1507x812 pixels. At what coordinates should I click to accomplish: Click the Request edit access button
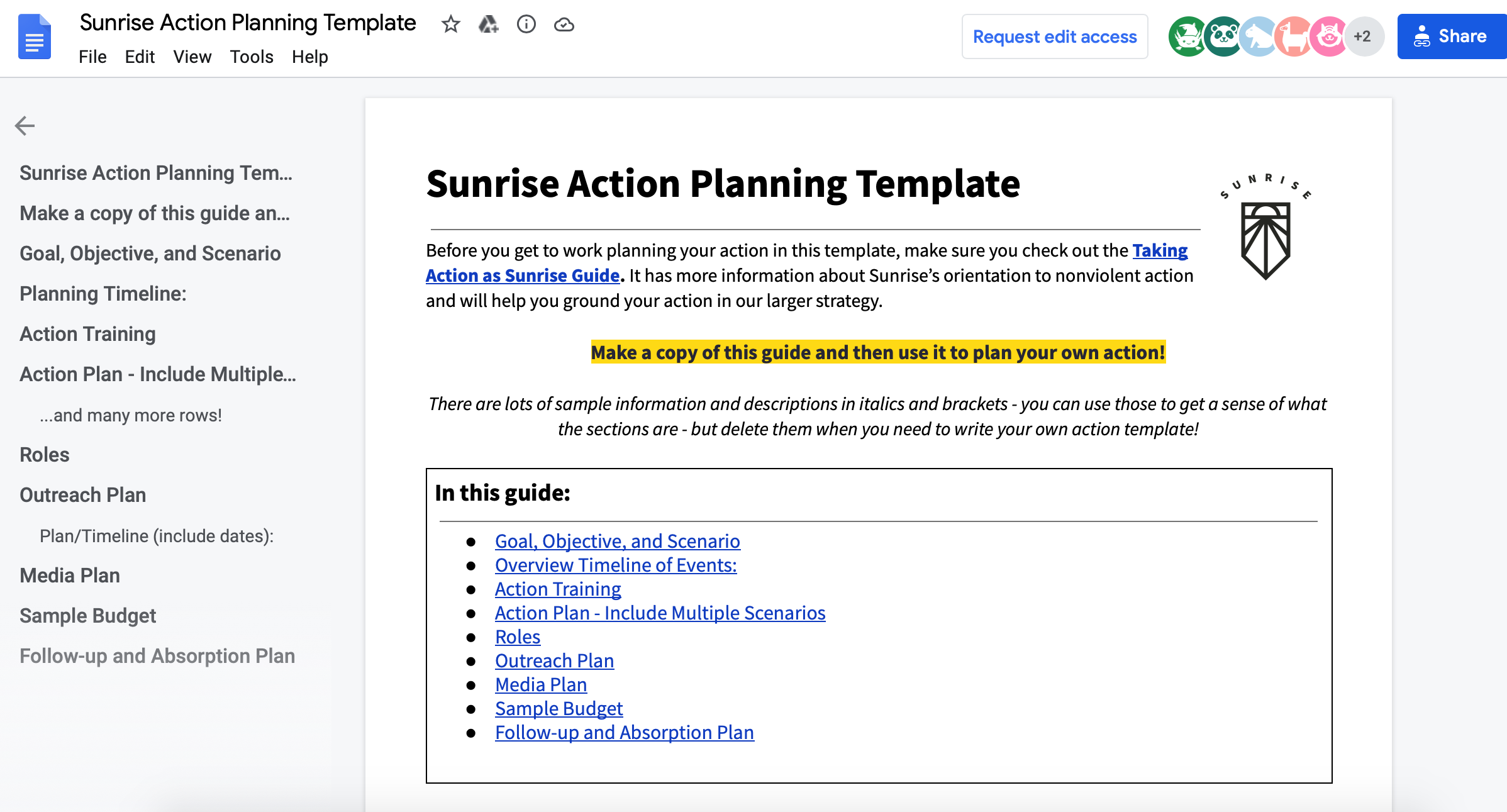tap(1055, 36)
